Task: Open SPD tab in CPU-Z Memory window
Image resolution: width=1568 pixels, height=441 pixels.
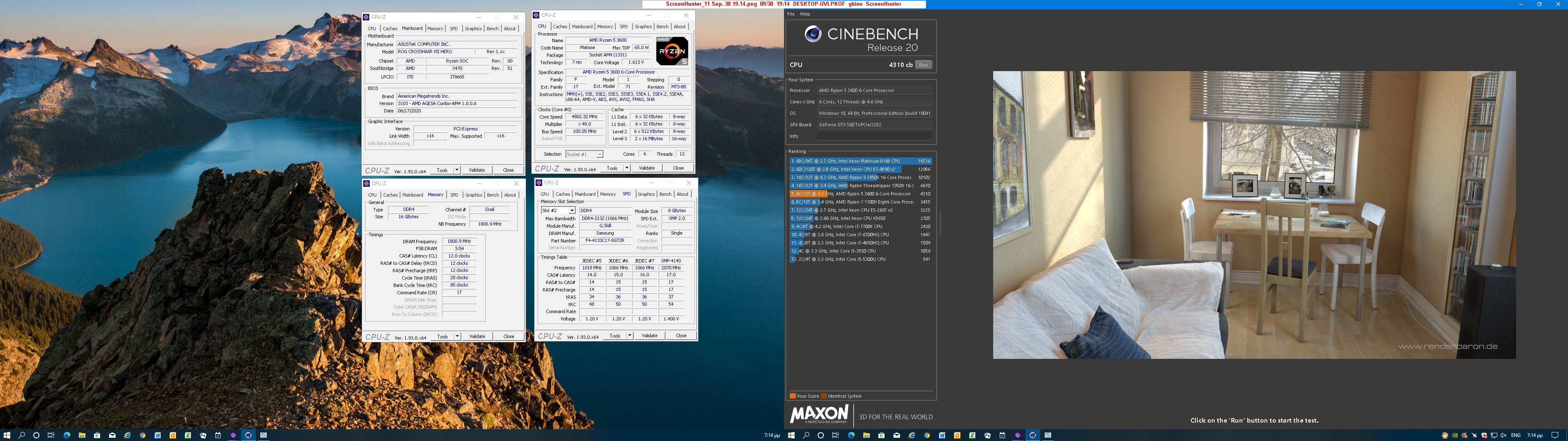Action: tap(454, 195)
